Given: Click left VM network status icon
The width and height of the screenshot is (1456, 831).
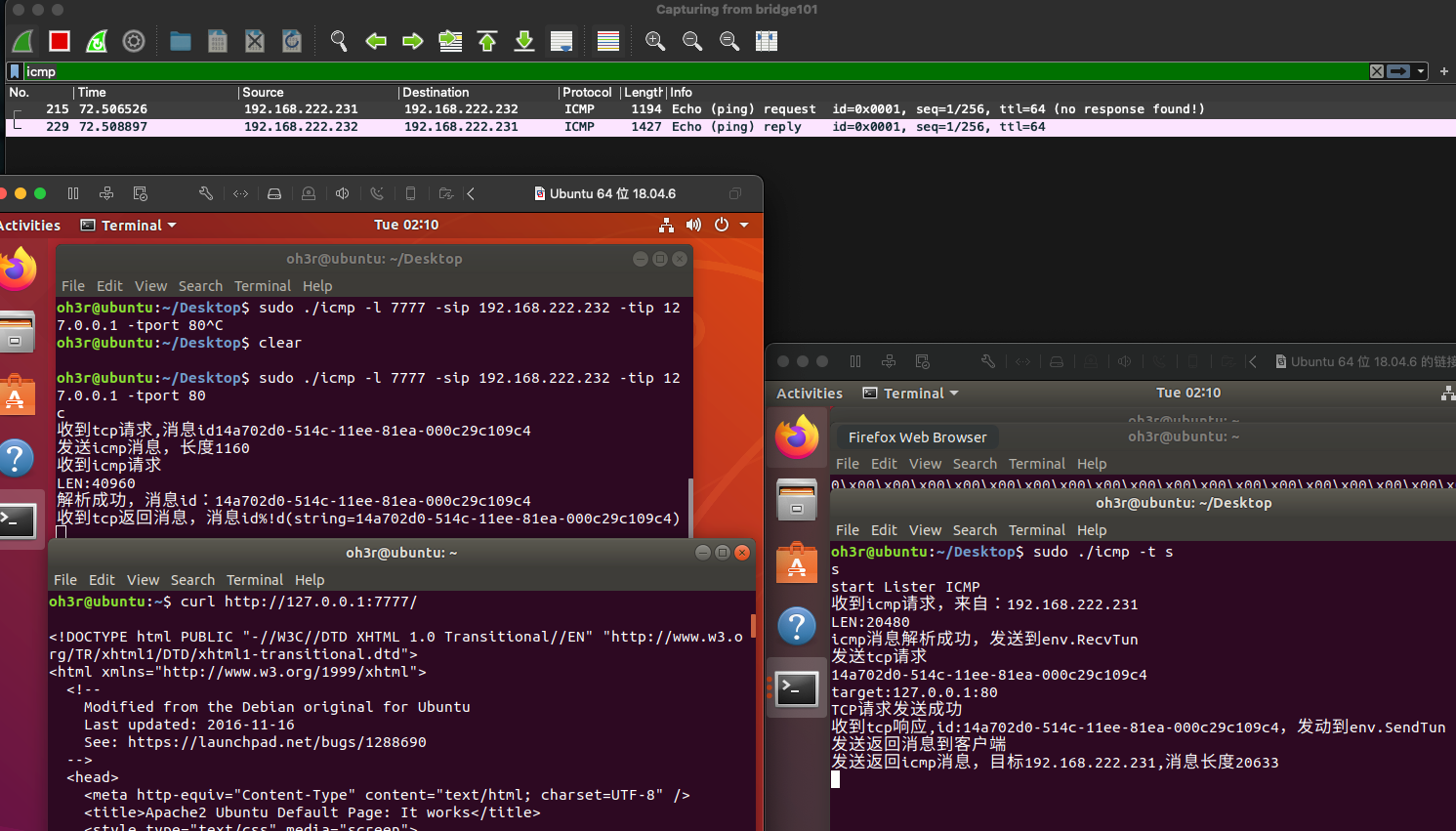Looking at the screenshot, I should pyautogui.click(x=666, y=225).
